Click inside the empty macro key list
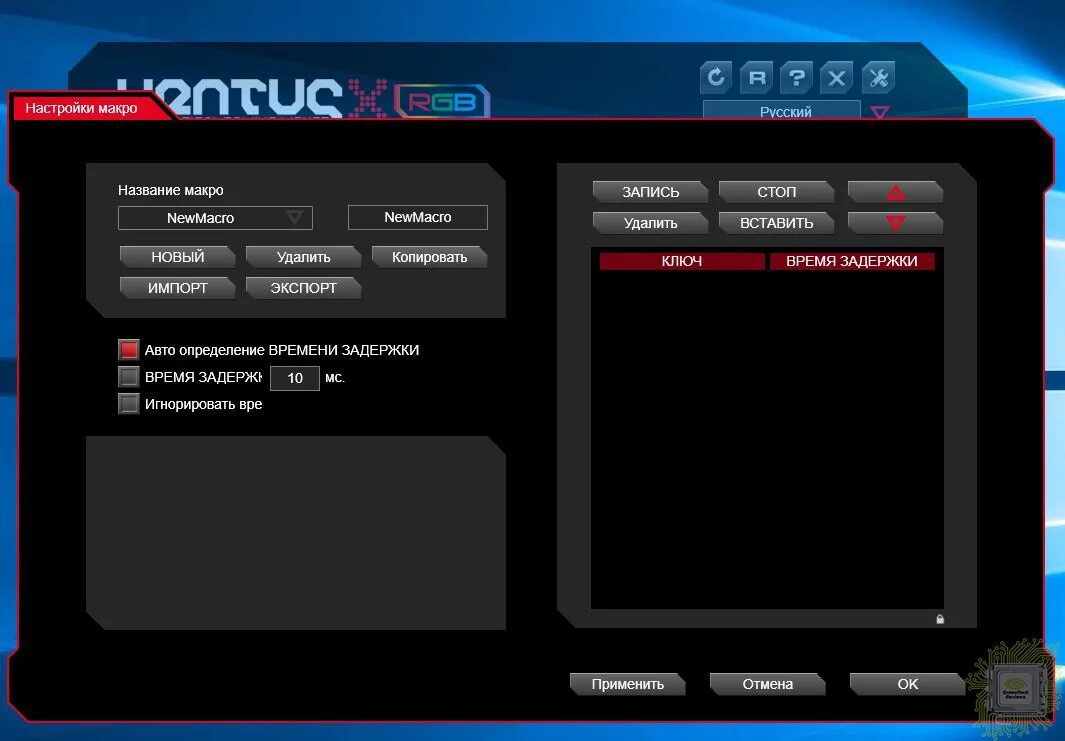The image size is (1065, 741). click(767, 439)
